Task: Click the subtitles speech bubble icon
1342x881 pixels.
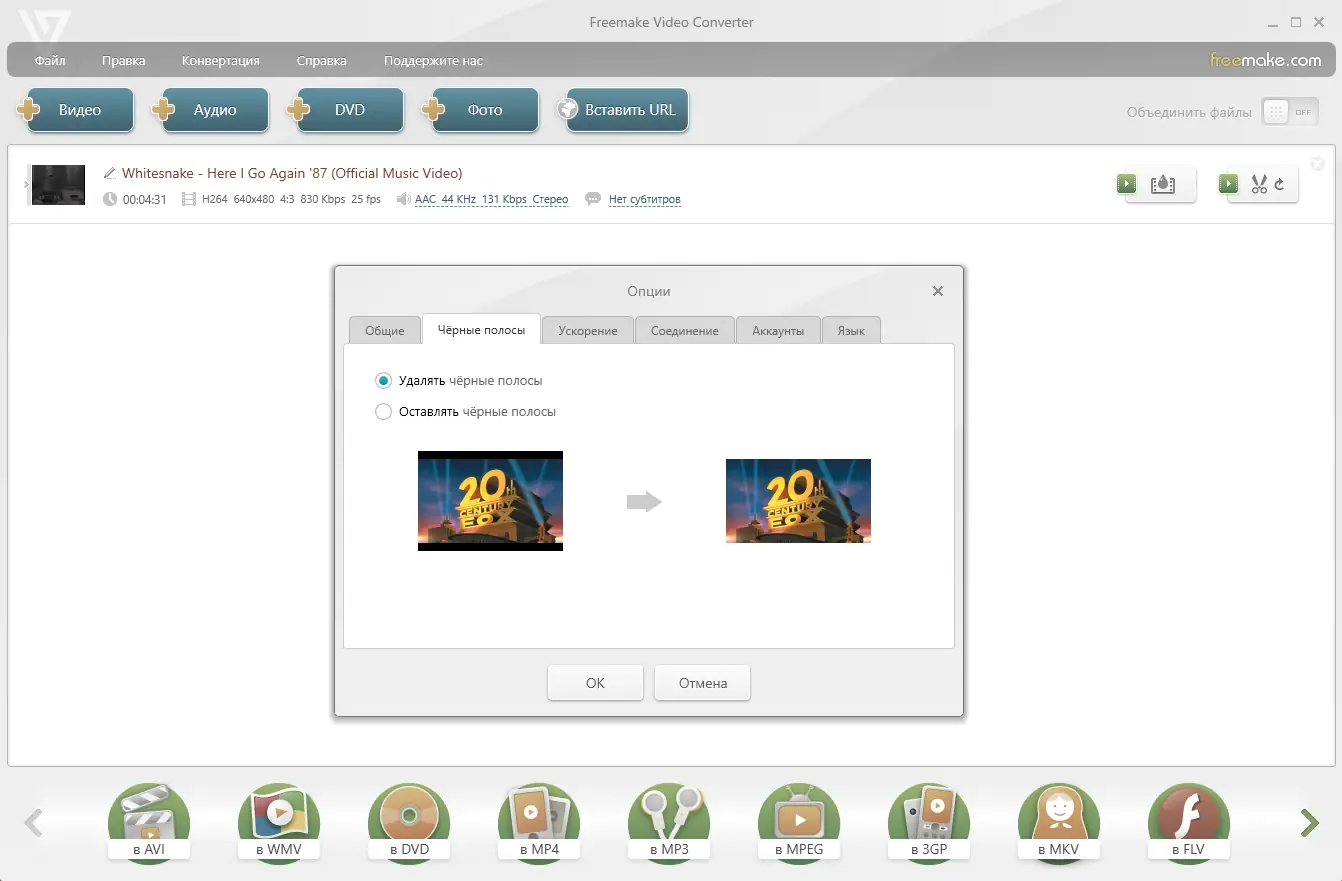Action: (x=594, y=199)
